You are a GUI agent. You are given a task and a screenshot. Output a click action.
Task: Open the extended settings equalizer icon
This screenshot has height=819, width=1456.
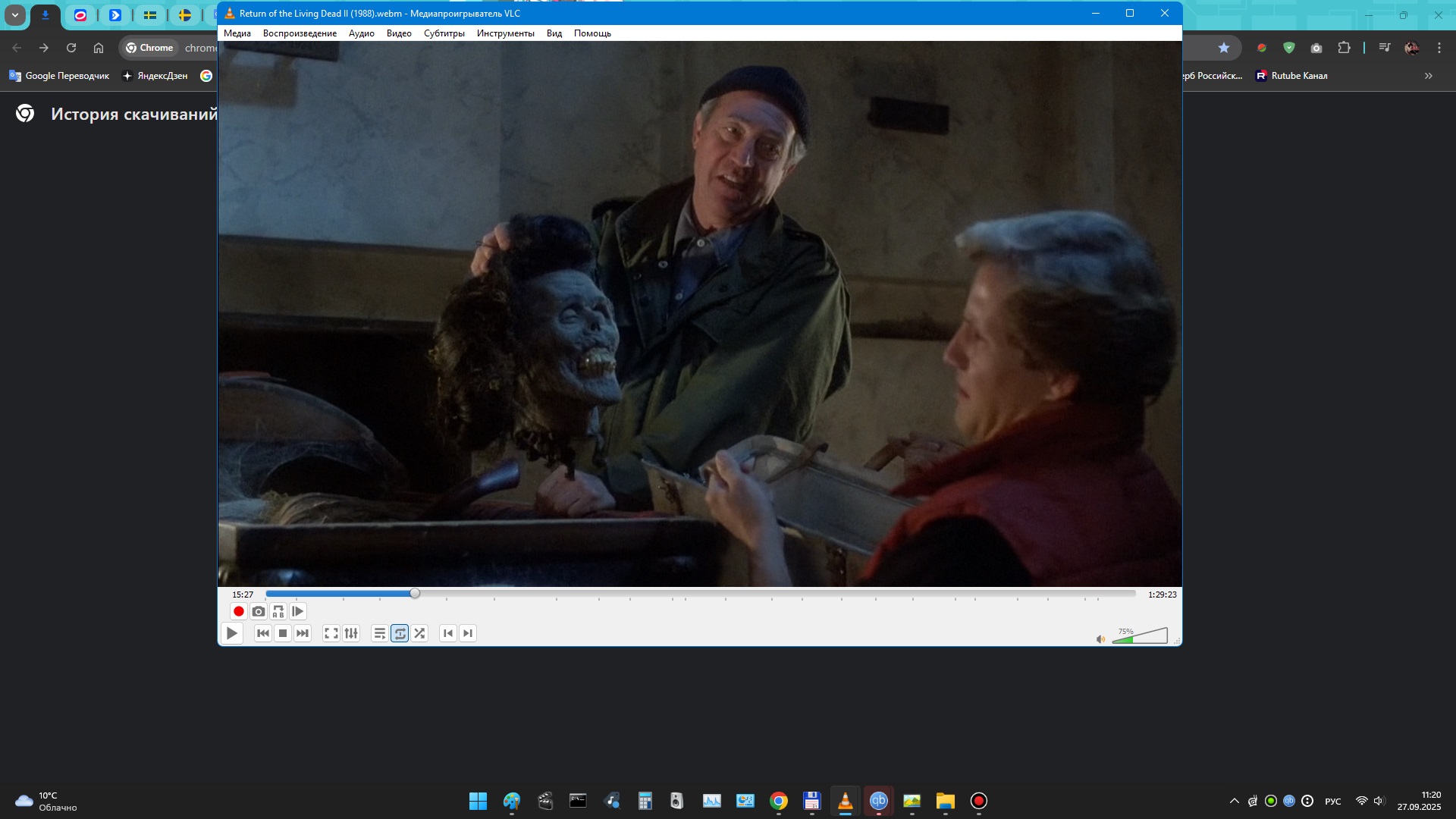point(351,633)
